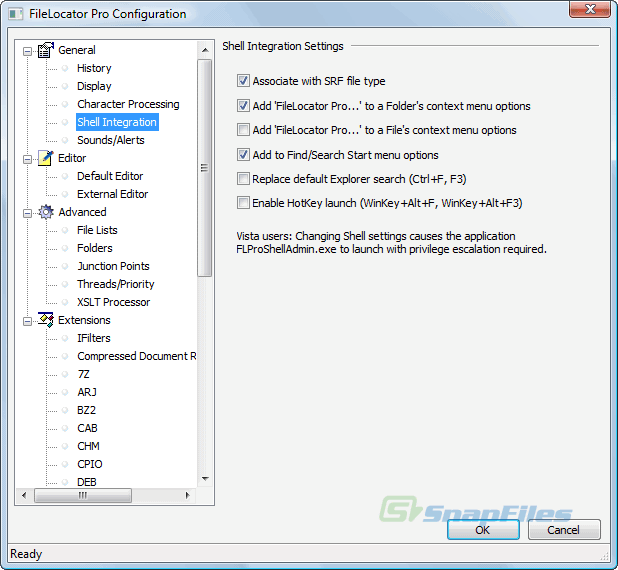Collapse the General tree node
This screenshot has width=618, height=570.
click(27, 51)
